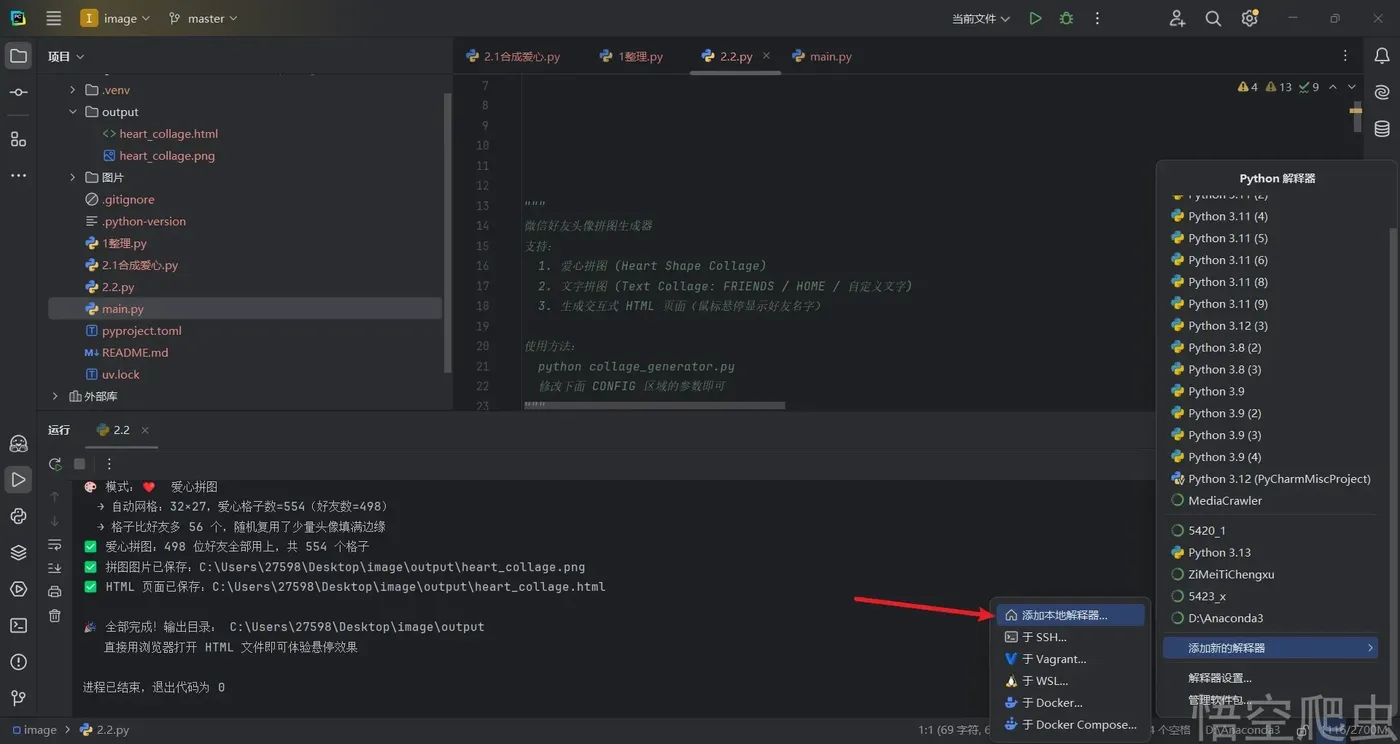Select the ZiMeiTiChengxu interpreter
The width and height of the screenshot is (1400, 744).
coord(1270,575)
